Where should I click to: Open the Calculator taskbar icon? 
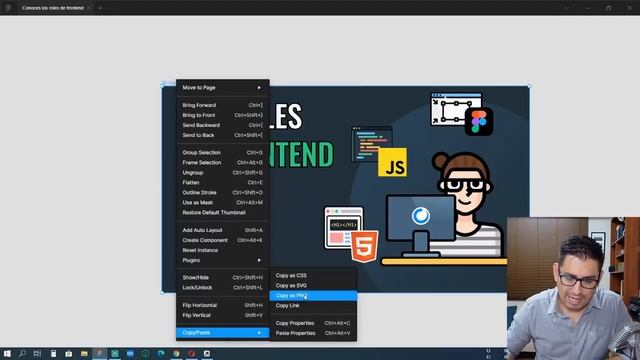(x=53, y=353)
